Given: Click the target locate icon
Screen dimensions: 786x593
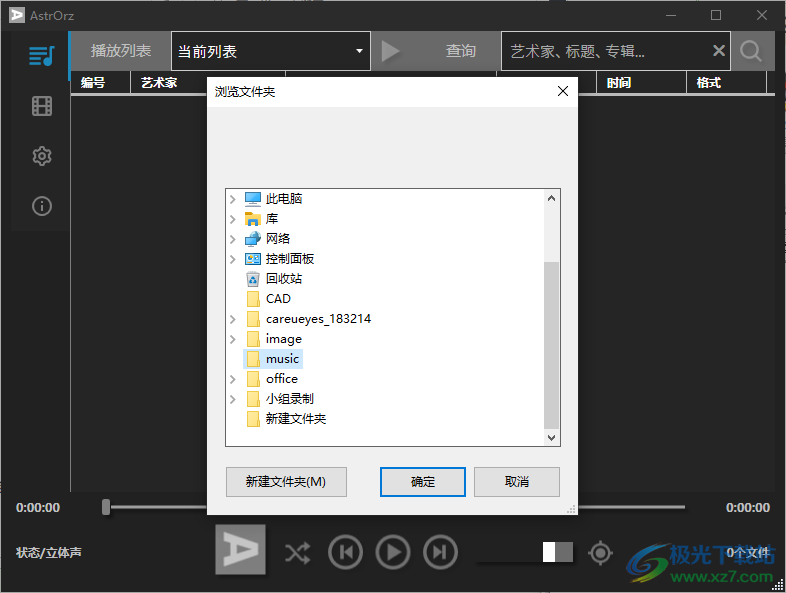Looking at the screenshot, I should coord(601,553).
